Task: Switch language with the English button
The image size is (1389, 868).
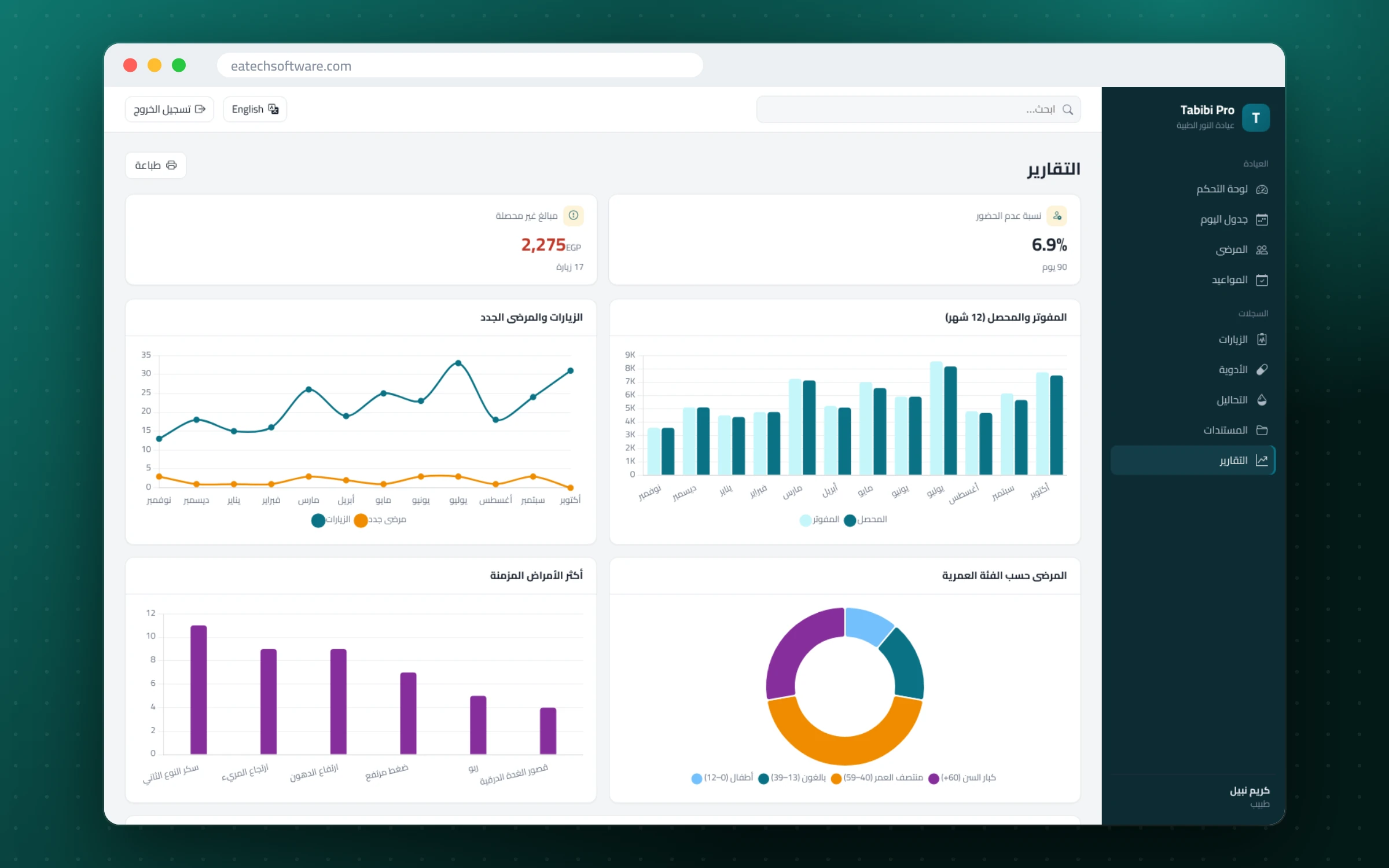Action: coord(255,109)
